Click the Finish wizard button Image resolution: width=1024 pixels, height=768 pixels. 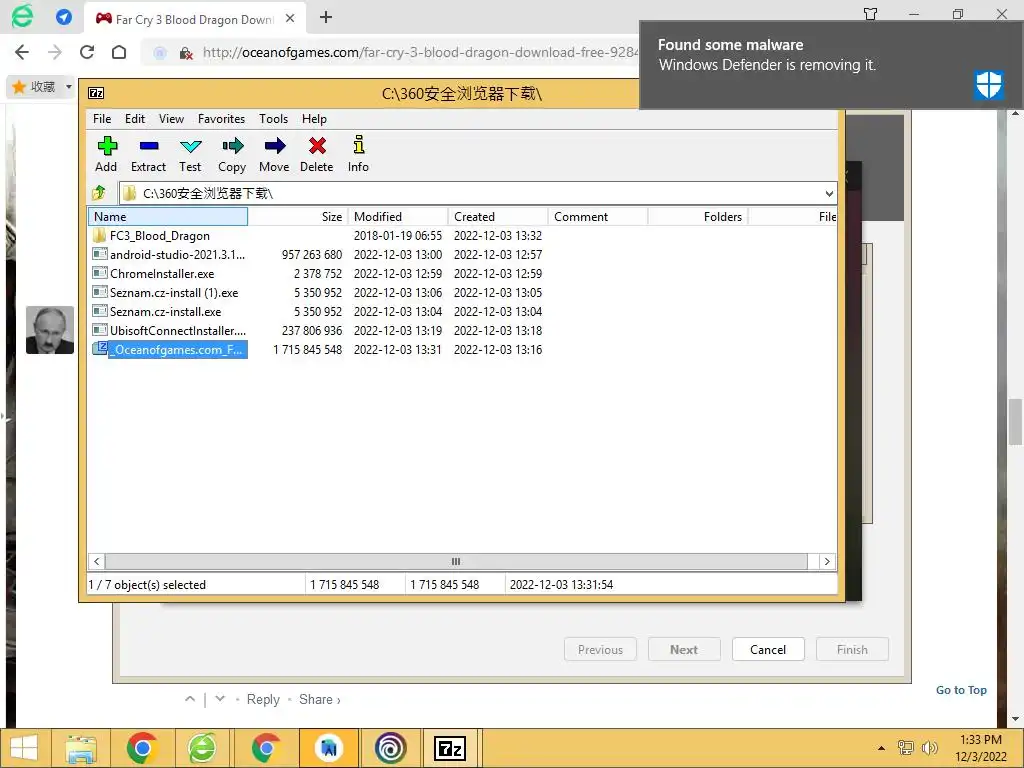(852, 649)
